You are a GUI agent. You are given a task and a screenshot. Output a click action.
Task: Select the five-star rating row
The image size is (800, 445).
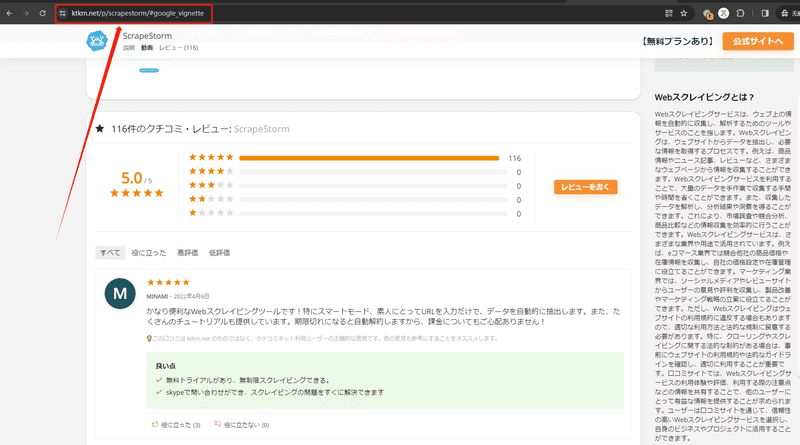(355, 158)
